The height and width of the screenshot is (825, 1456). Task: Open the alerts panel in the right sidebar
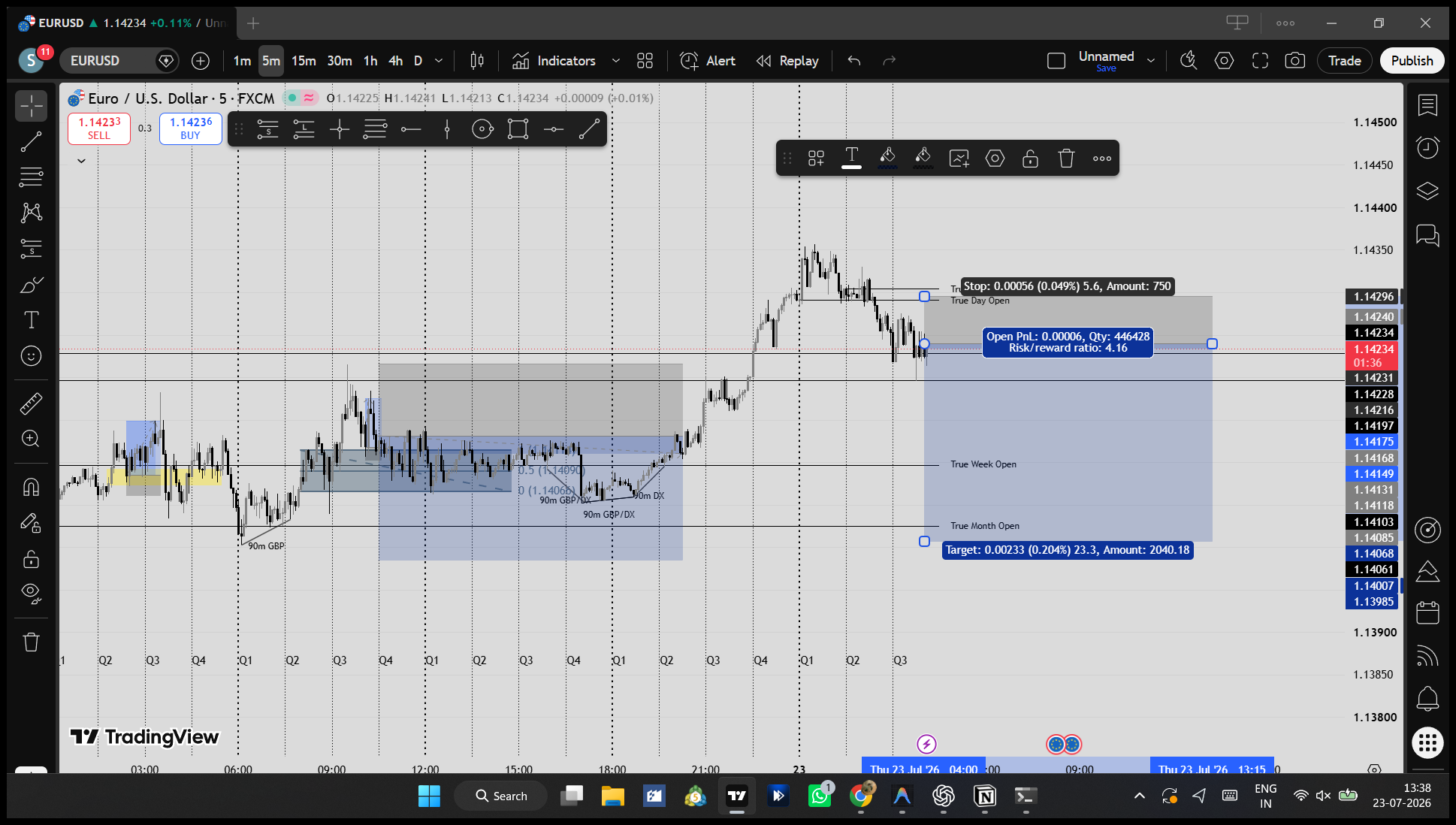pos(1427,147)
